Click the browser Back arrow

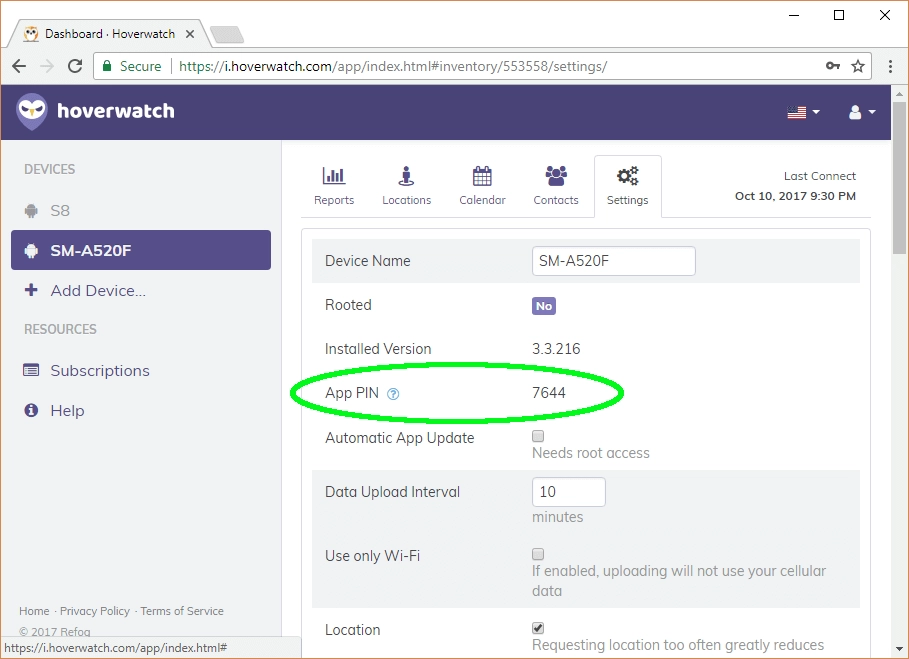(x=19, y=66)
